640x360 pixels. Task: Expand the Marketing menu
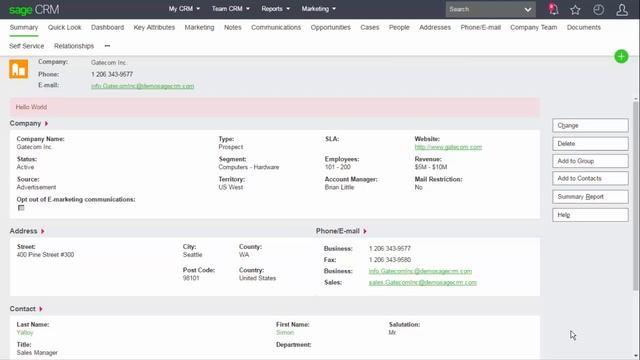point(319,9)
